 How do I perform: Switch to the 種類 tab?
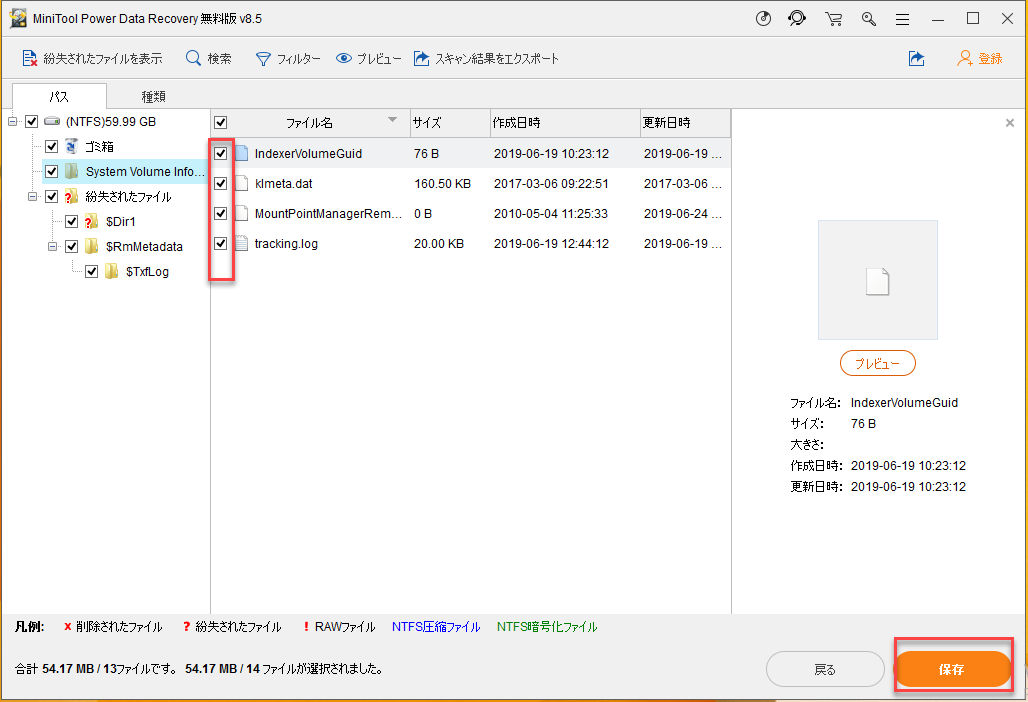(153, 96)
